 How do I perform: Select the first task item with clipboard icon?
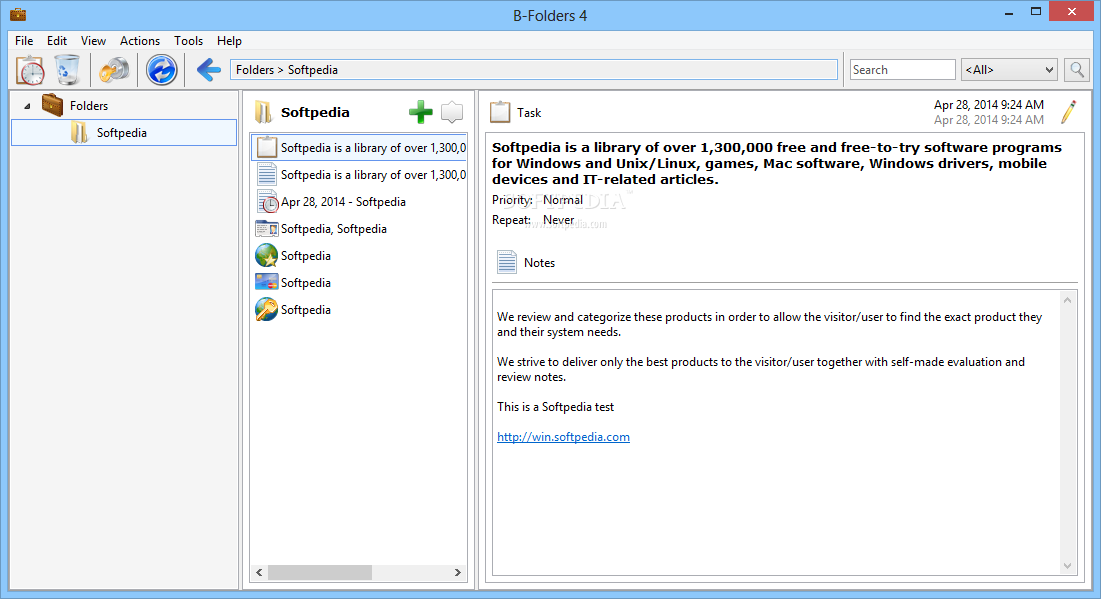pos(359,147)
